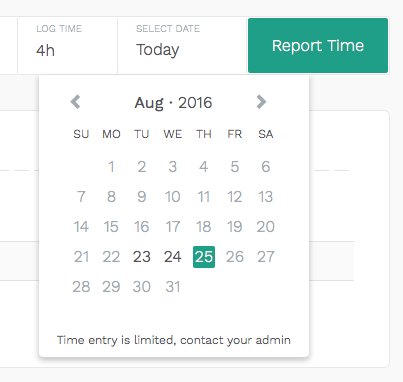Edit the Log Time field showing 4h
The width and height of the screenshot is (403, 382).
(x=67, y=45)
